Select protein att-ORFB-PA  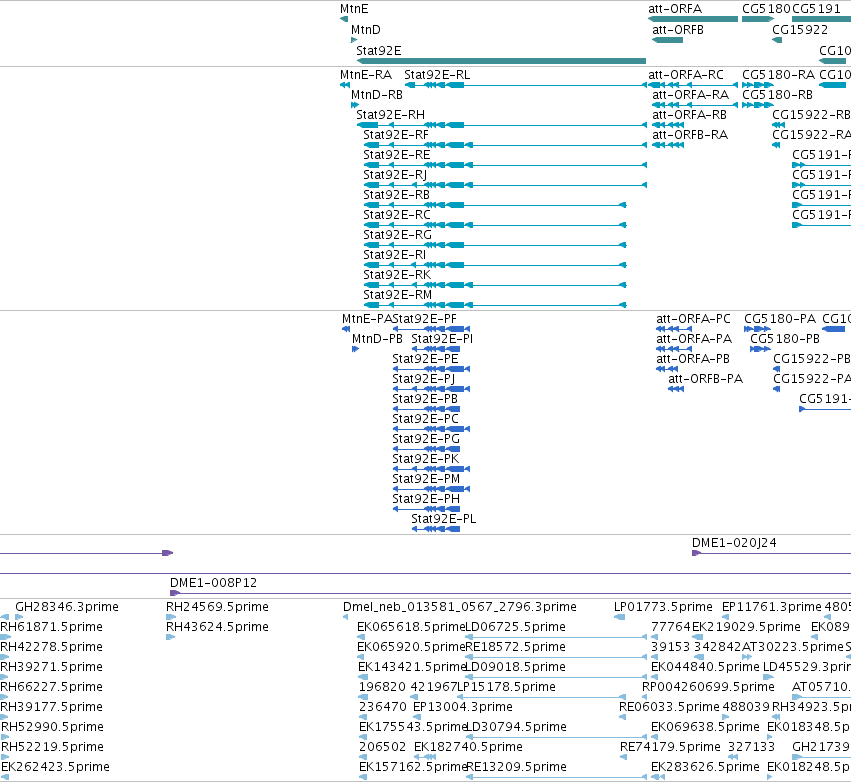[706, 379]
